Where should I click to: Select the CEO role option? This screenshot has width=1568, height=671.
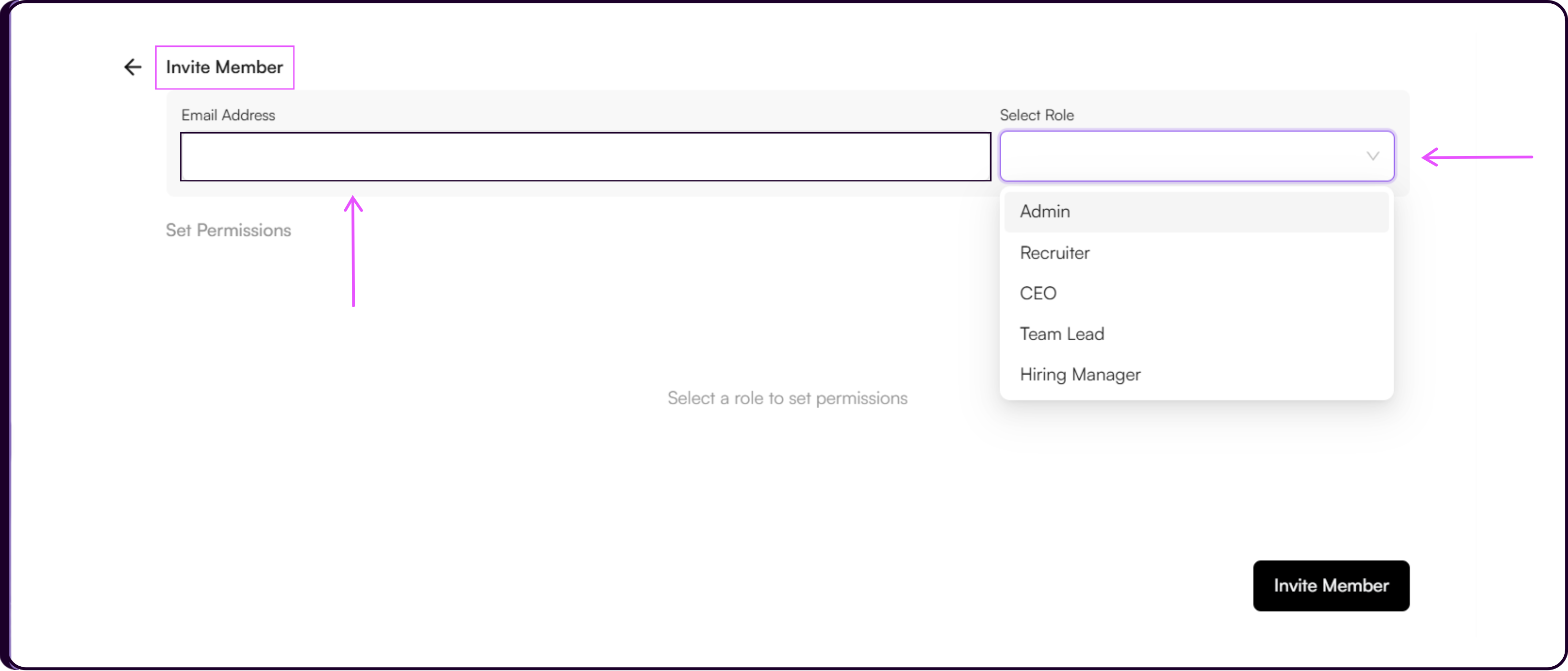(1196, 293)
